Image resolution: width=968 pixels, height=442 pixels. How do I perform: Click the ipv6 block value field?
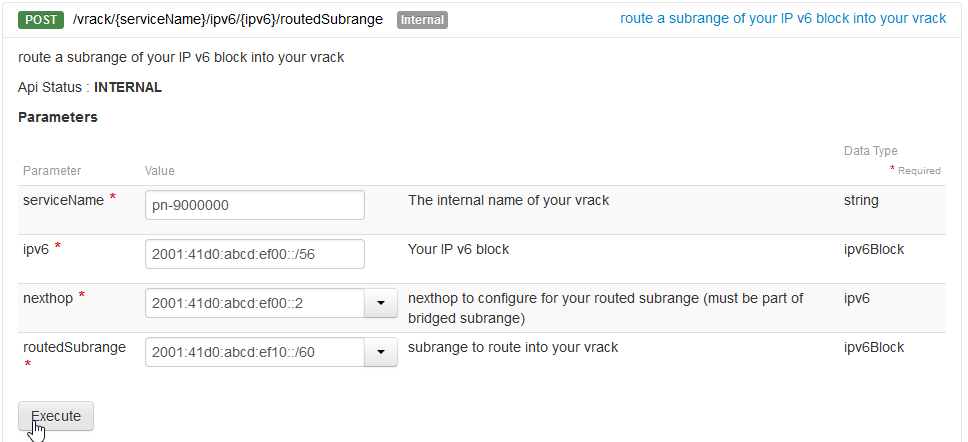pos(254,254)
